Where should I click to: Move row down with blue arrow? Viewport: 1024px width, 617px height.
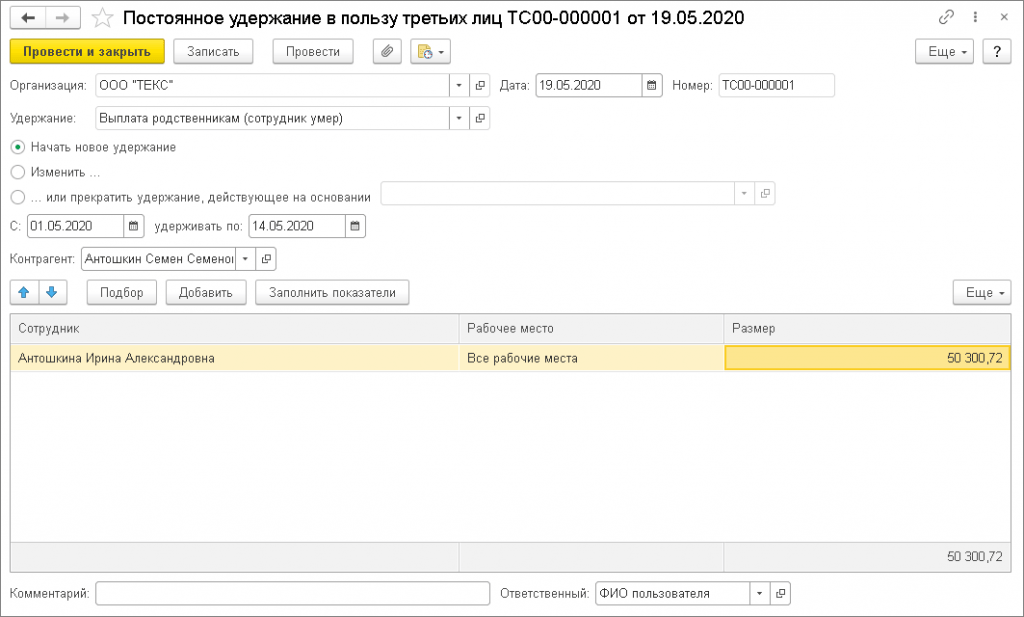[x=52, y=293]
